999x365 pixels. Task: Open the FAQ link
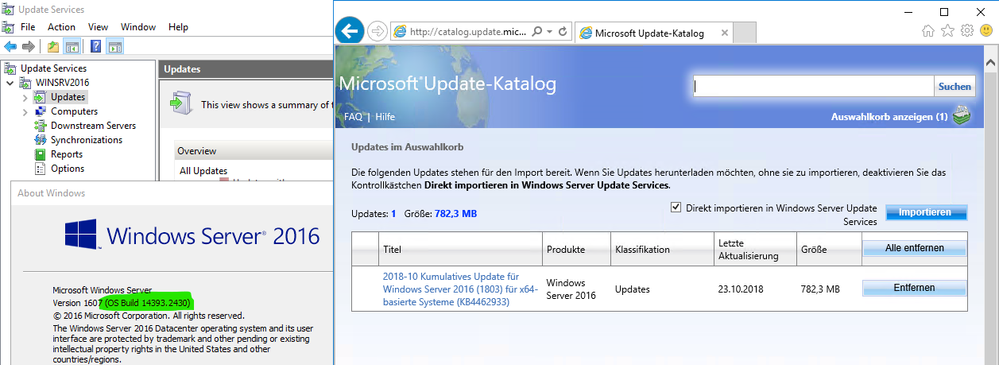353,117
